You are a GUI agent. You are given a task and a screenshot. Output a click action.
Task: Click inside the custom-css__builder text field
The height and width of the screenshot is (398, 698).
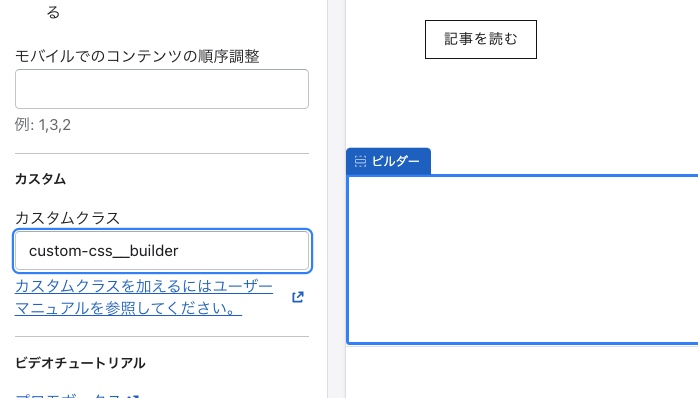162,251
